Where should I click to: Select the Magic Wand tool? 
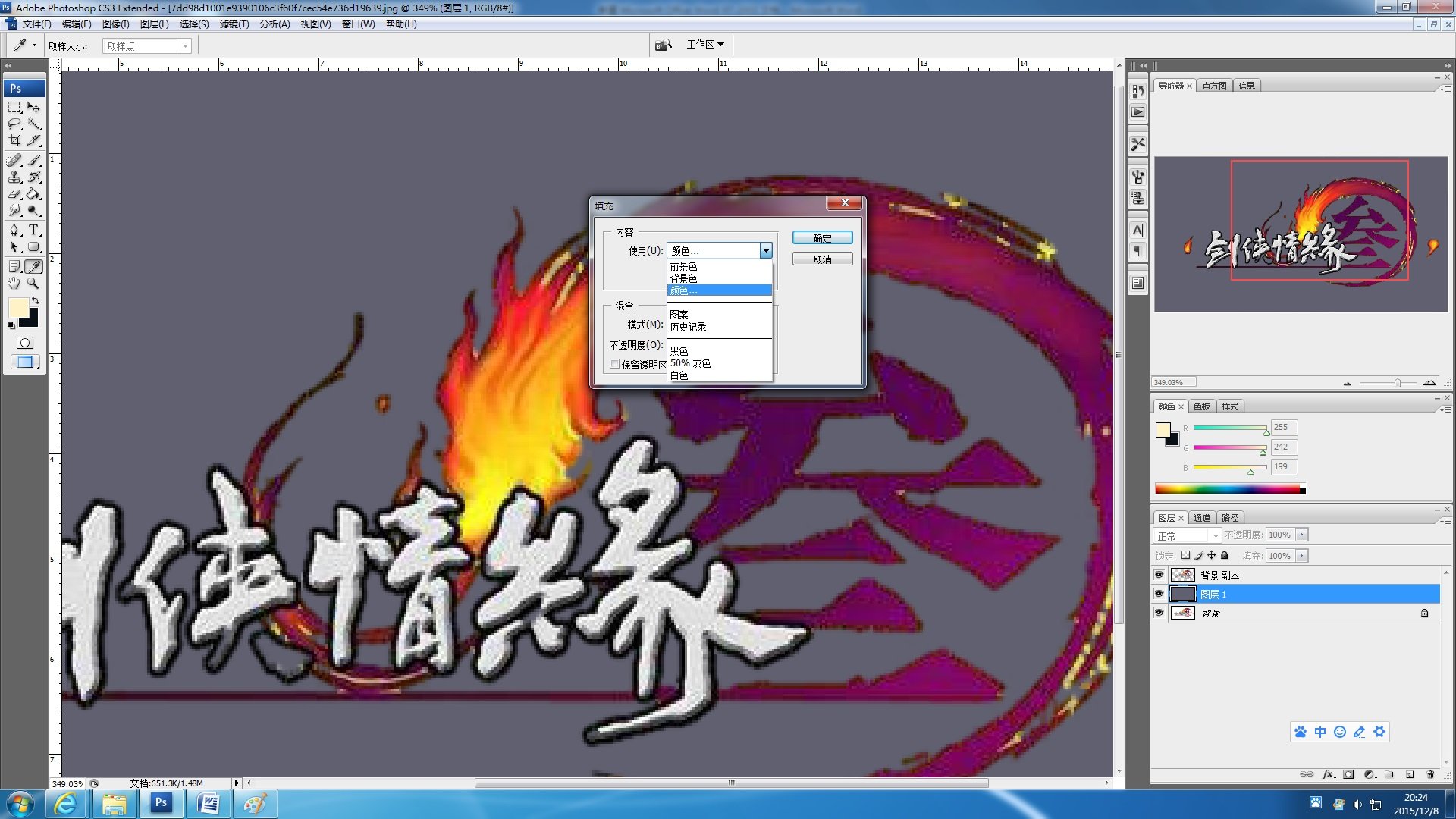[x=33, y=124]
